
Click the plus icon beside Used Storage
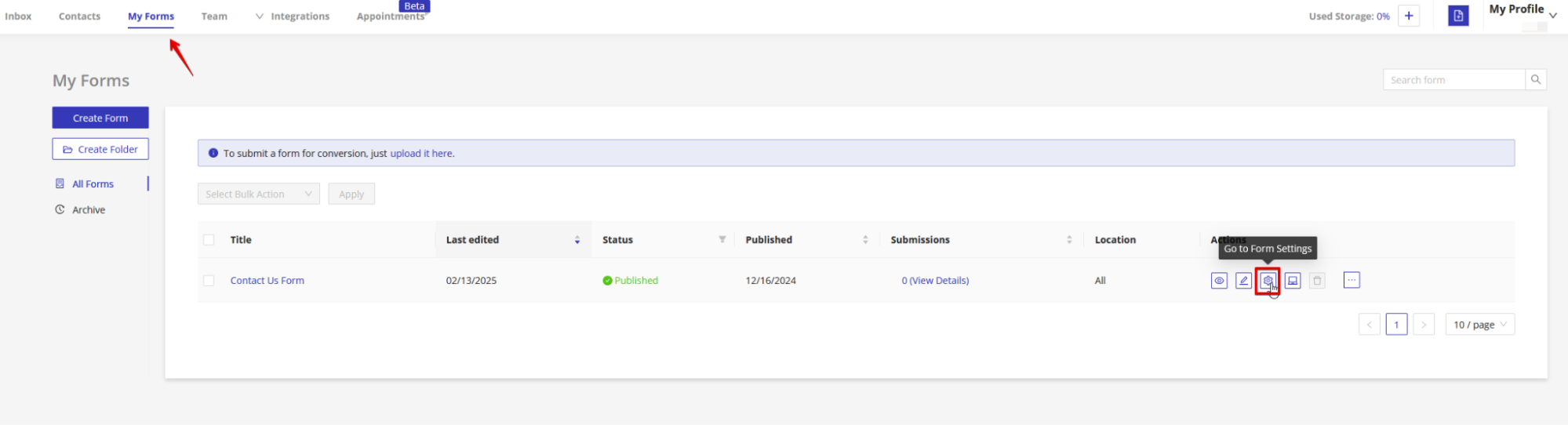click(x=1409, y=16)
